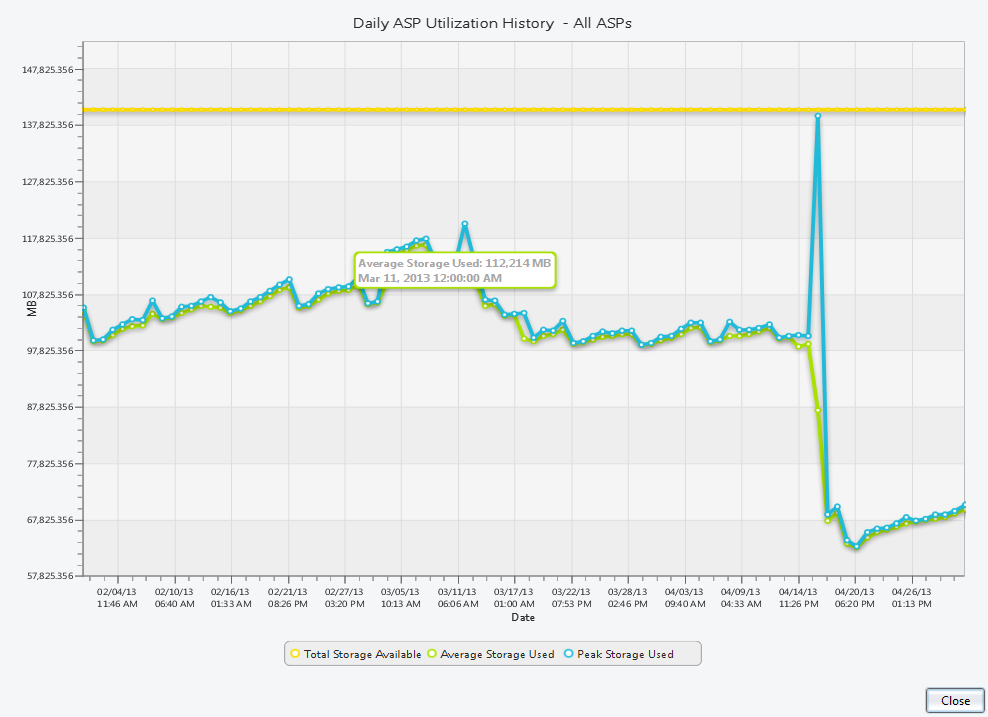Click the 02/27/13 03:20 PM date label
The height and width of the screenshot is (717, 988).
coord(345,598)
